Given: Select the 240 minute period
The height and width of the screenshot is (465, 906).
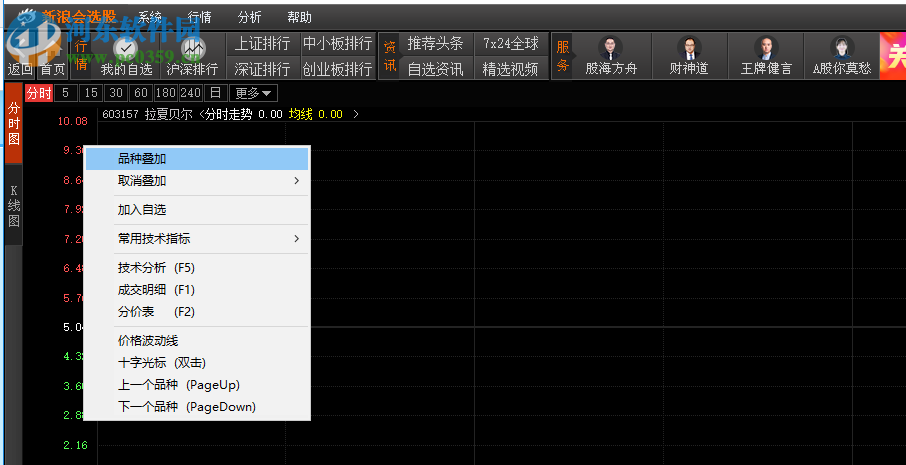Looking at the screenshot, I should 190,93.
